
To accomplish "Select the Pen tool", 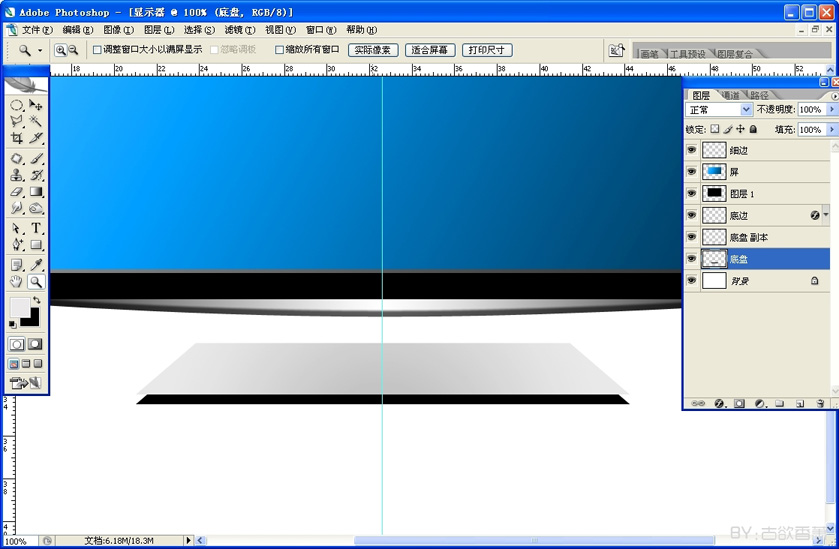I will click(x=17, y=245).
